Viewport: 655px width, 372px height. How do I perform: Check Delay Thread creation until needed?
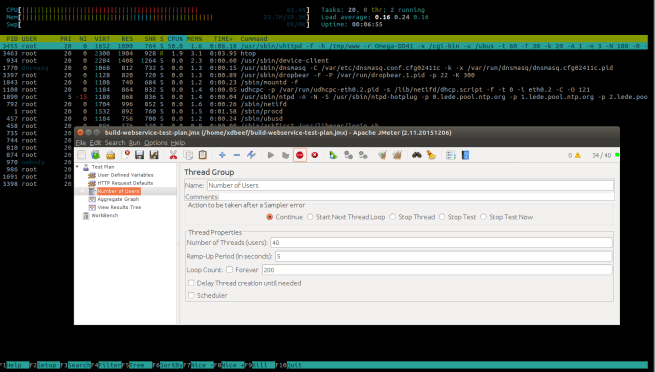point(191,283)
